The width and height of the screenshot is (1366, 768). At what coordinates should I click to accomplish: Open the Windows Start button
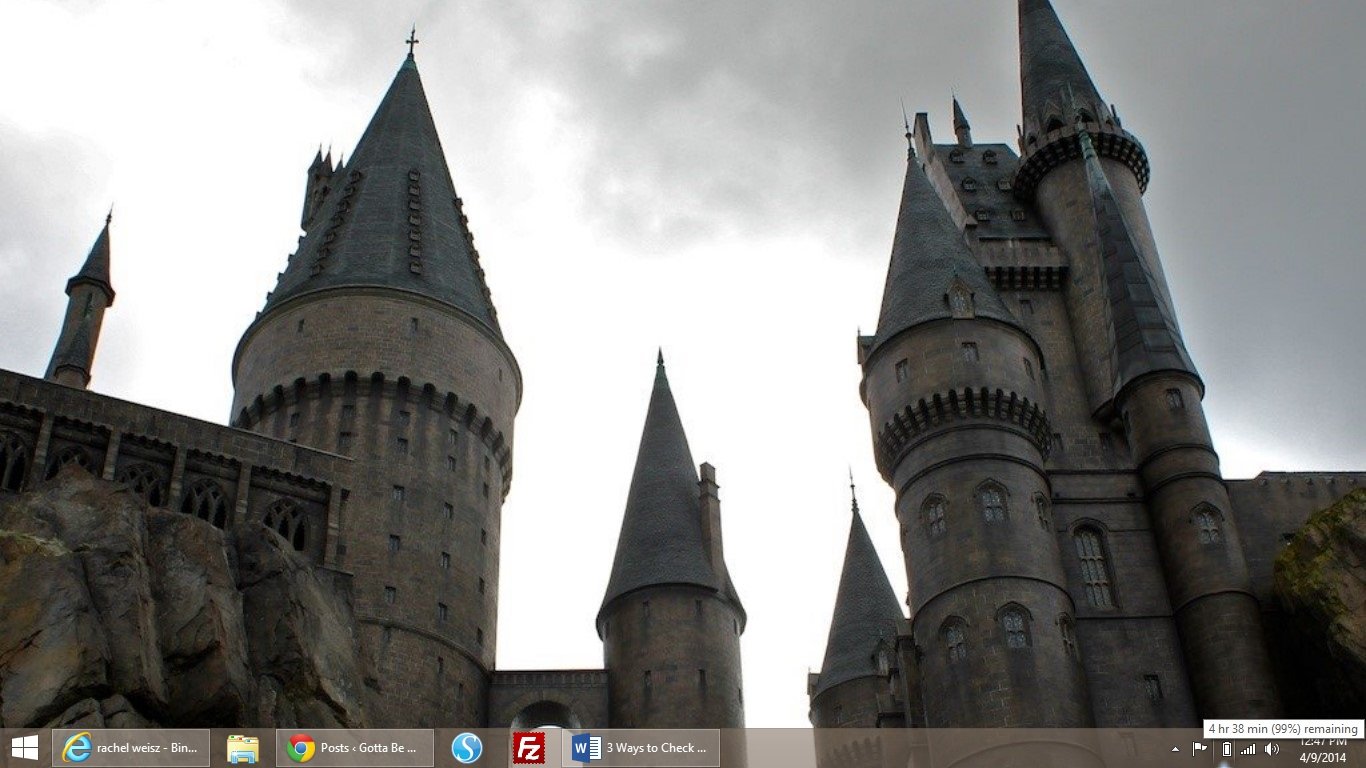point(24,748)
